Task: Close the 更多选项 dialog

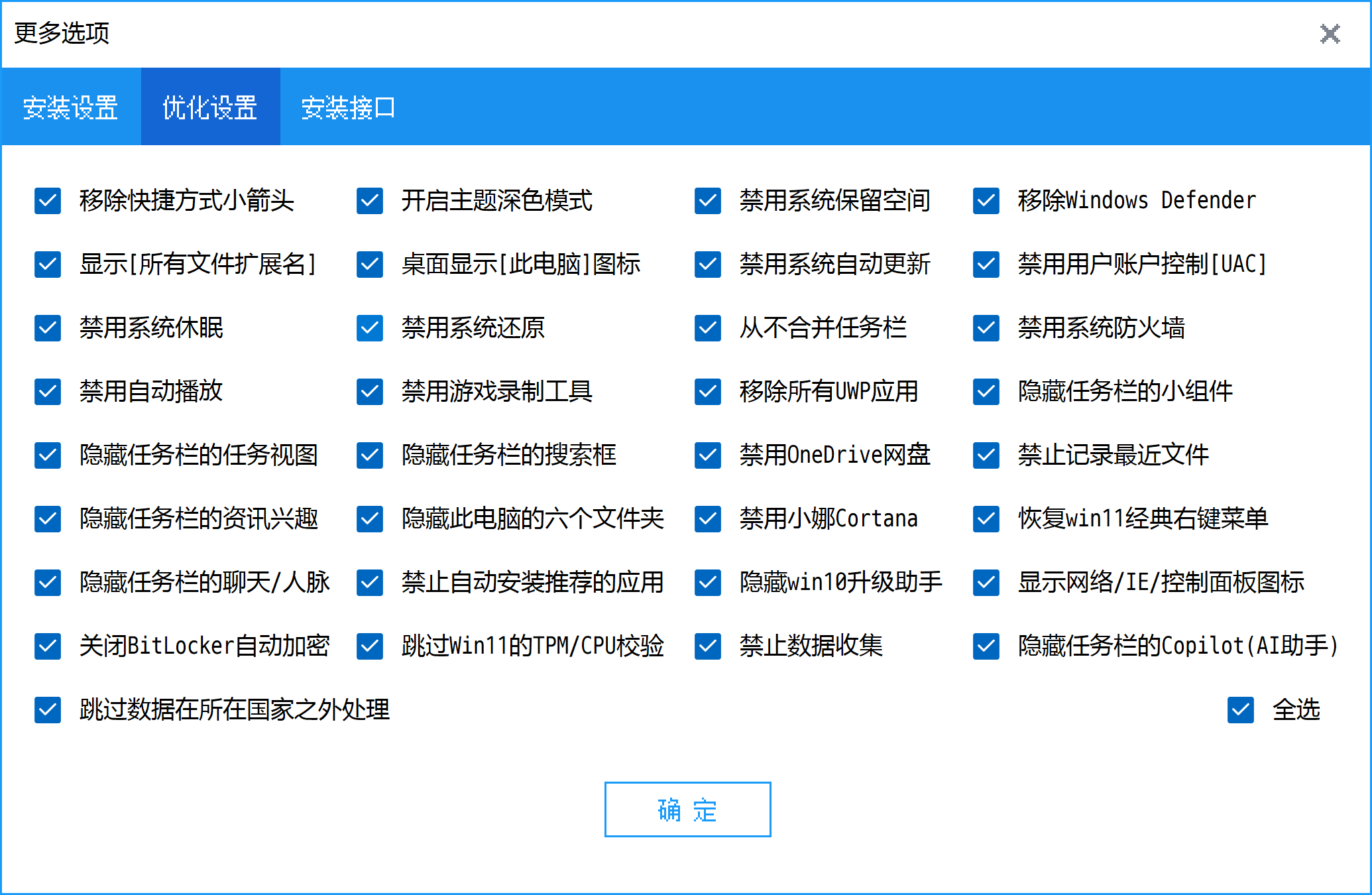Action: [x=1330, y=34]
